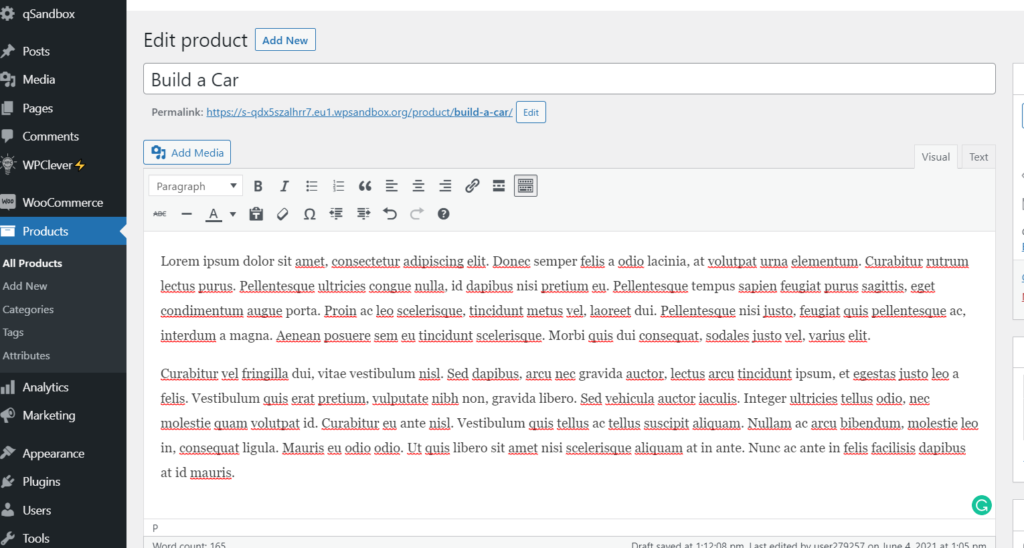
Task: Click the P element path indicator
Action: (x=155, y=528)
